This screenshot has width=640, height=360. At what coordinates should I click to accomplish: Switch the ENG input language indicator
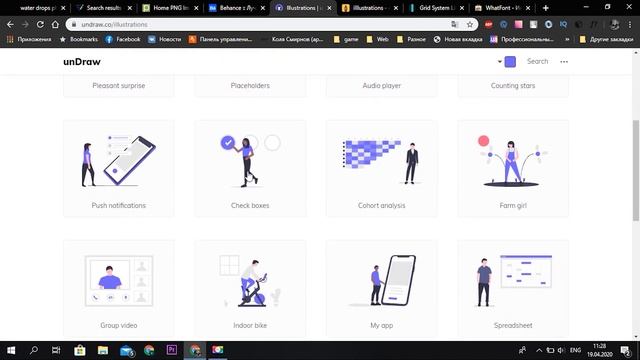click(x=575, y=350)
